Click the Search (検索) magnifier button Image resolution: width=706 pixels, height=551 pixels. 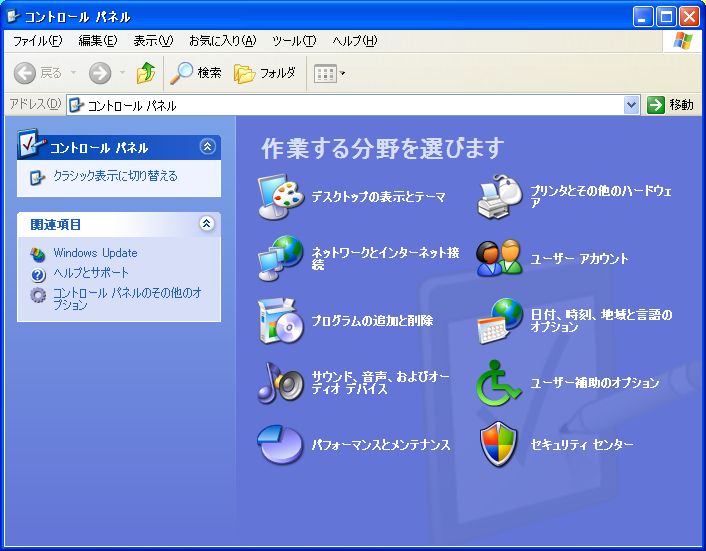(x=195, y=73)
